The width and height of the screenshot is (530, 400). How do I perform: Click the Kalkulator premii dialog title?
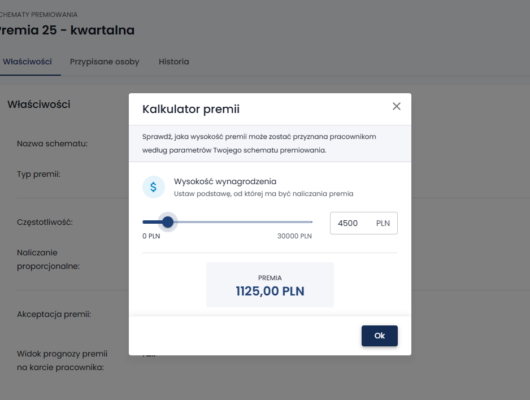click(191, 109)
